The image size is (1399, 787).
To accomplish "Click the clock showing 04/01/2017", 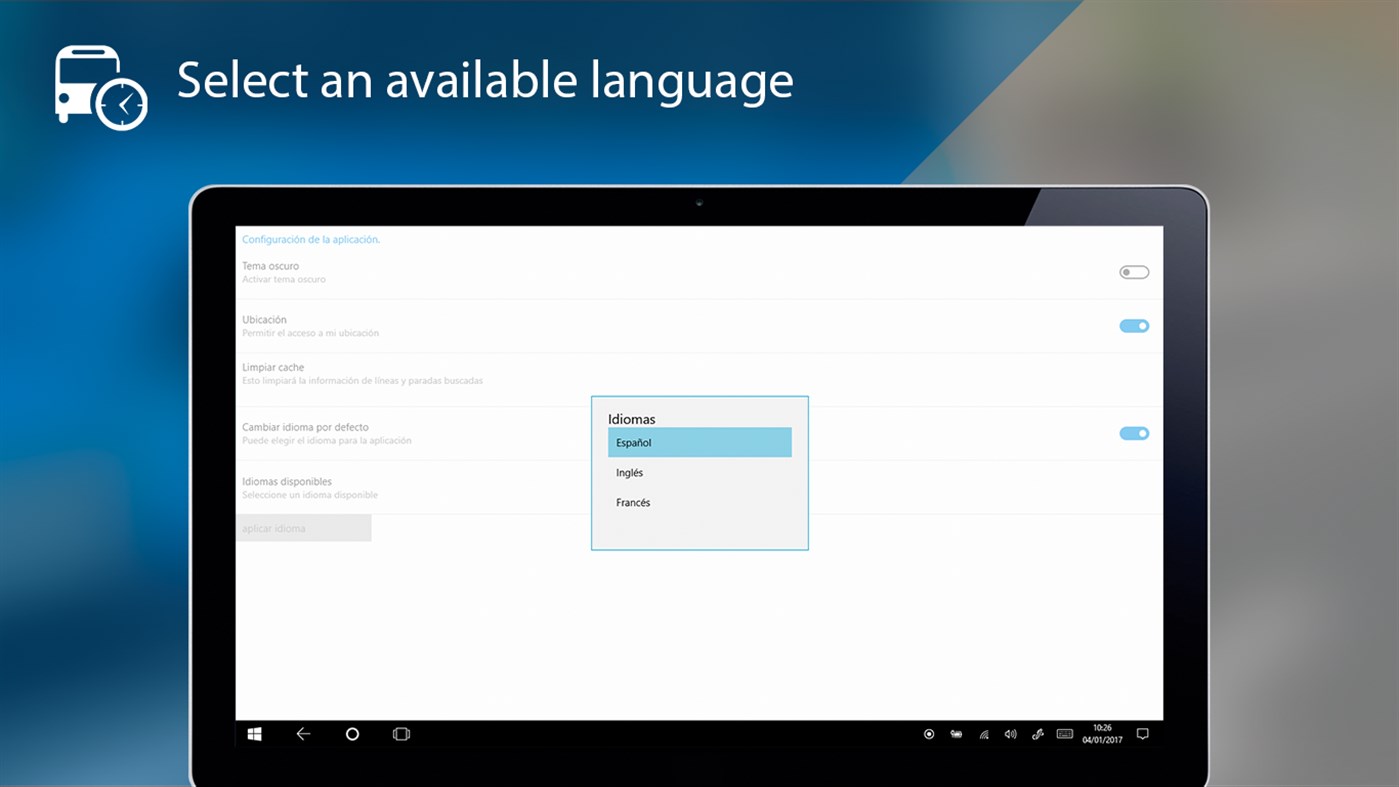I will [1100, 733].
